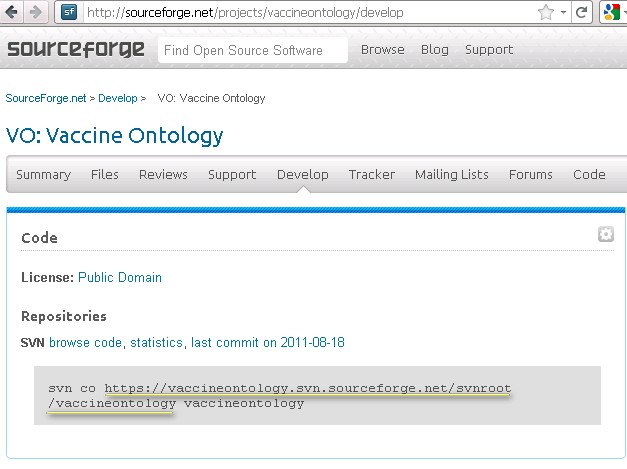Open Code panel settings gear icon

pos(605,234)
